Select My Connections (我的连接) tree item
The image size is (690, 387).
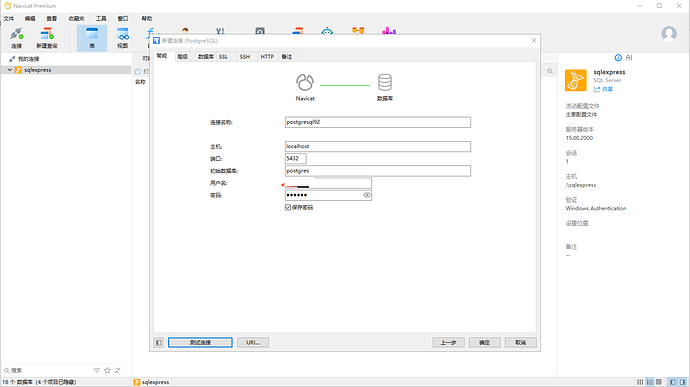[28, 59]
